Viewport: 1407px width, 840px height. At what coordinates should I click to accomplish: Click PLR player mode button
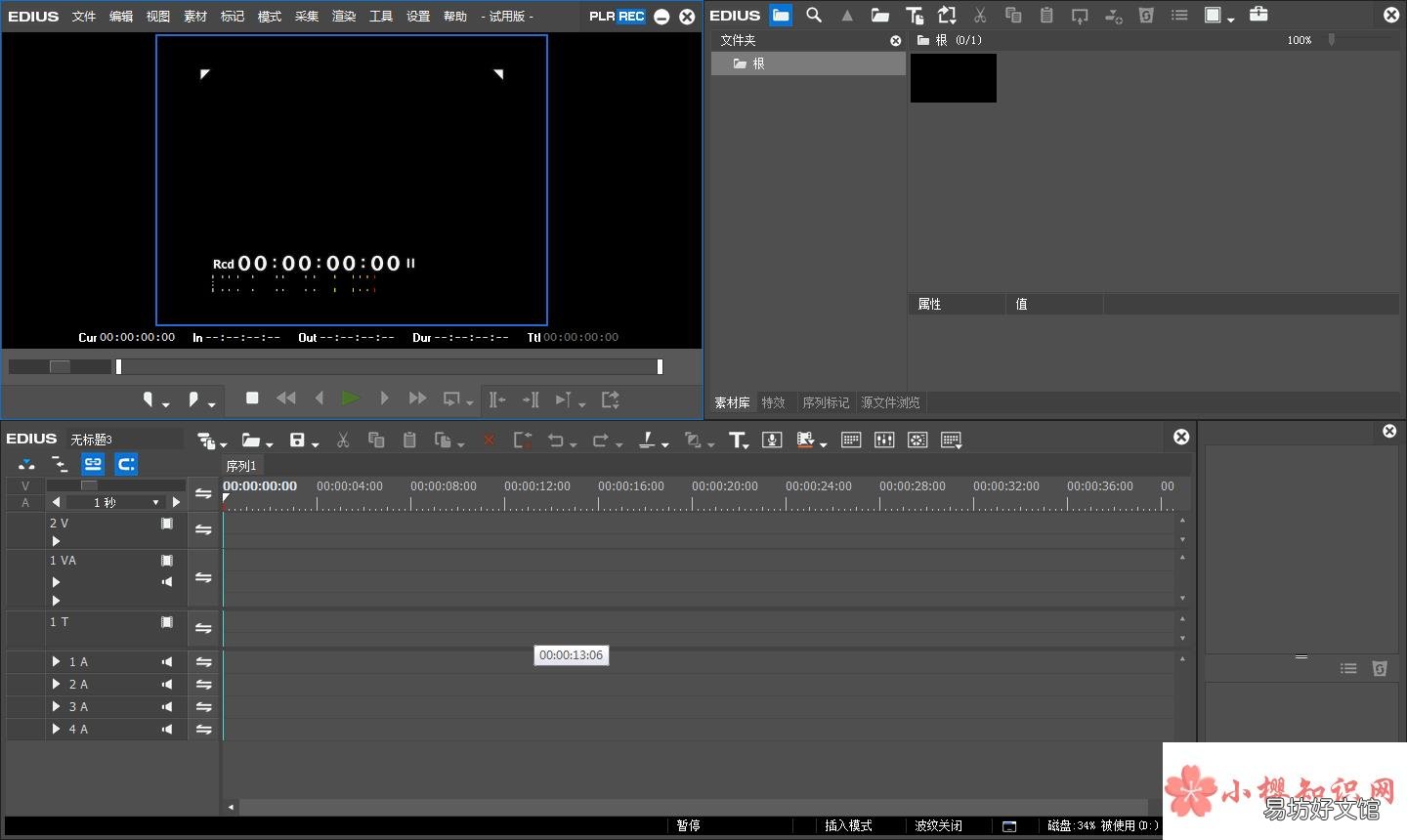601,17
